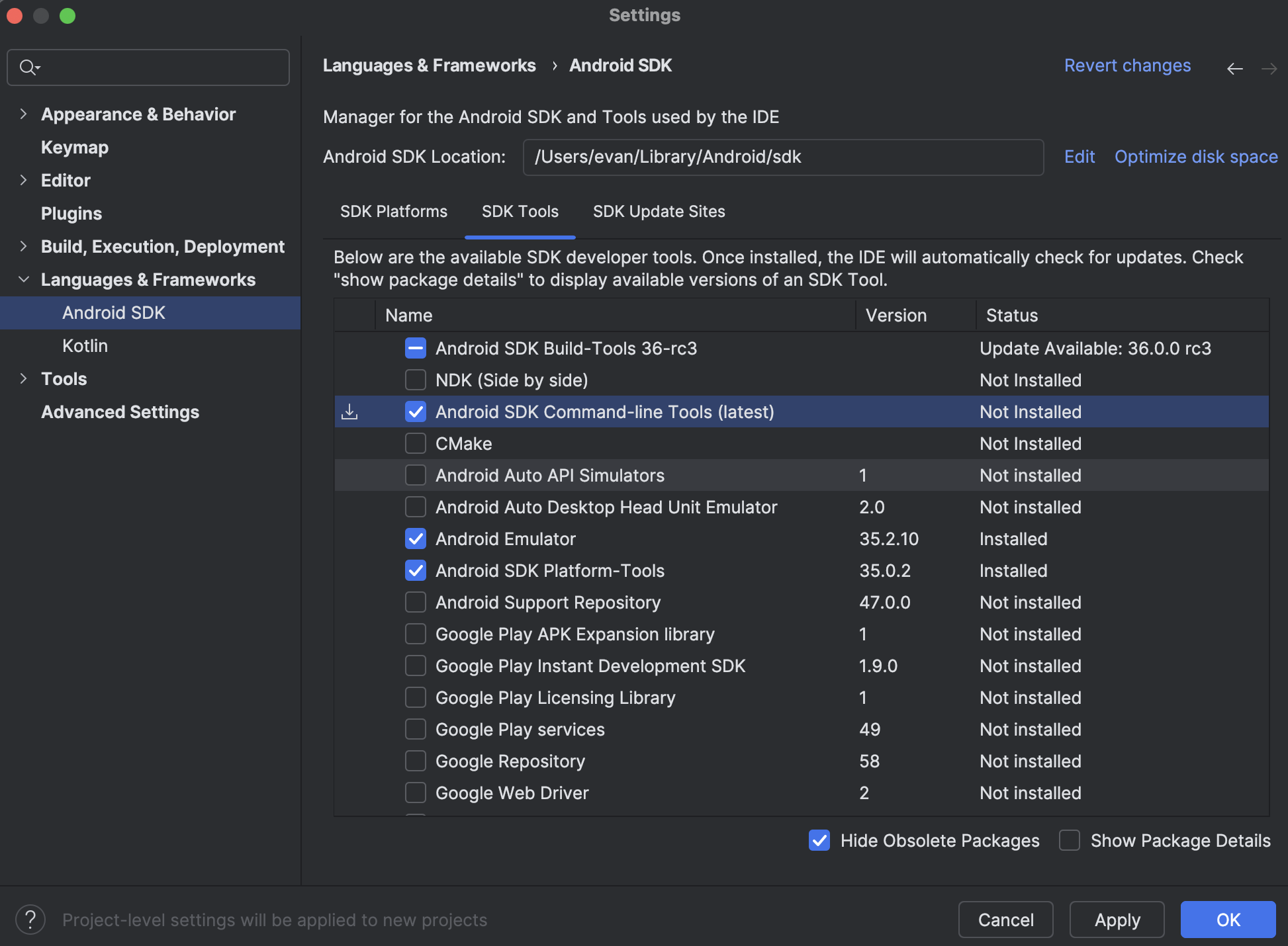1288x946 pixels.
Task: Go back with the left arrow icon
Action: [1234, 68]
